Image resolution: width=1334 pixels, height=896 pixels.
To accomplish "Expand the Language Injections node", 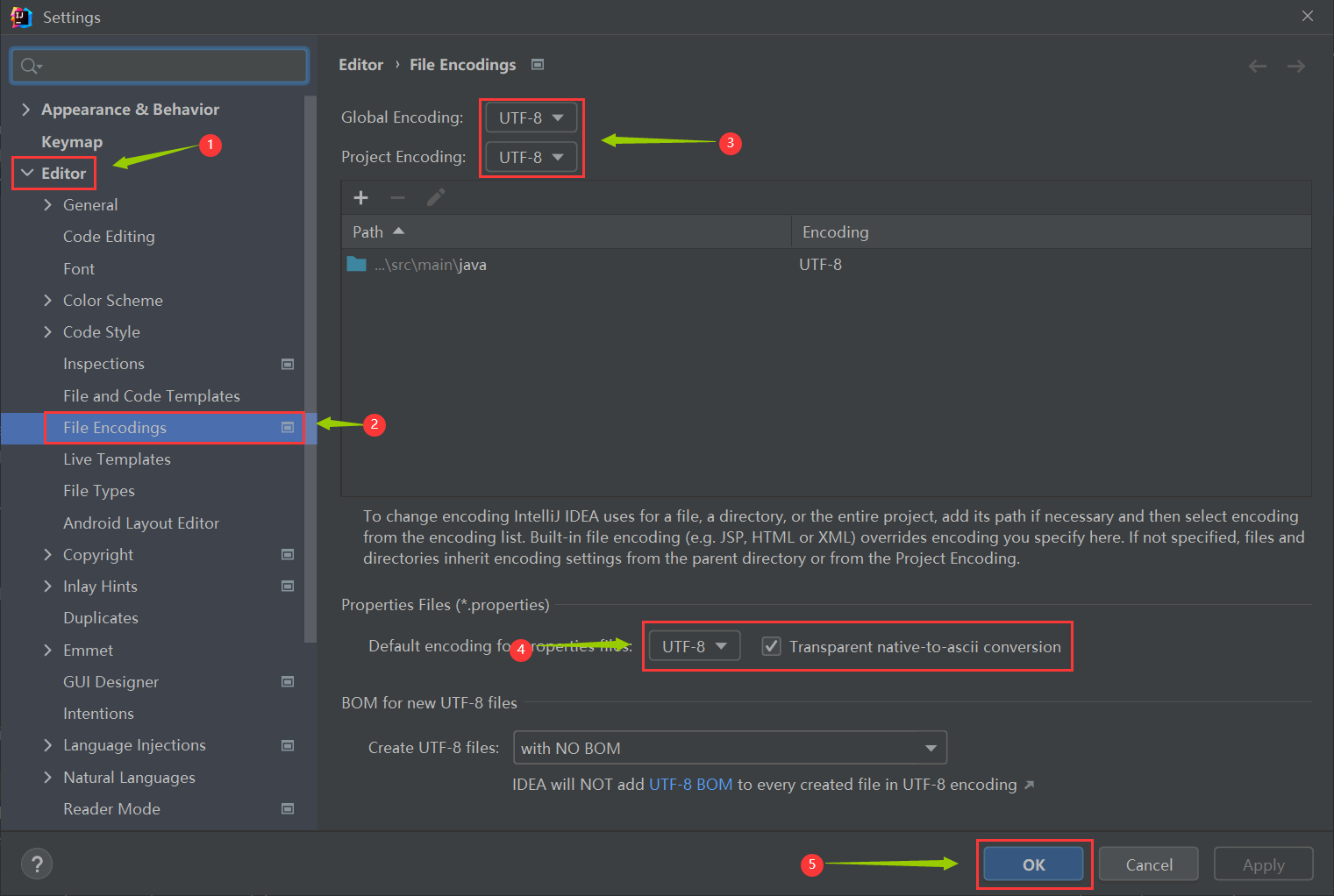I will click(48, 745).
